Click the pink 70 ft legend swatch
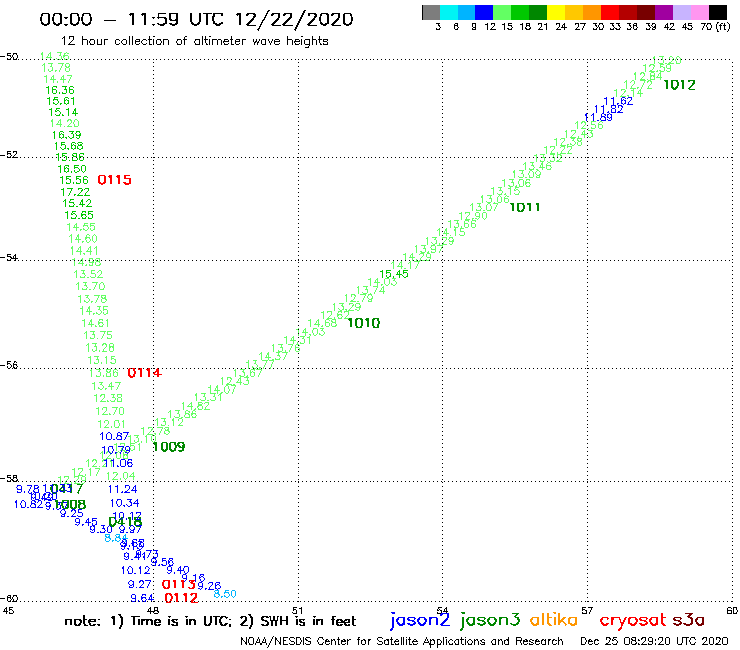 699,12
